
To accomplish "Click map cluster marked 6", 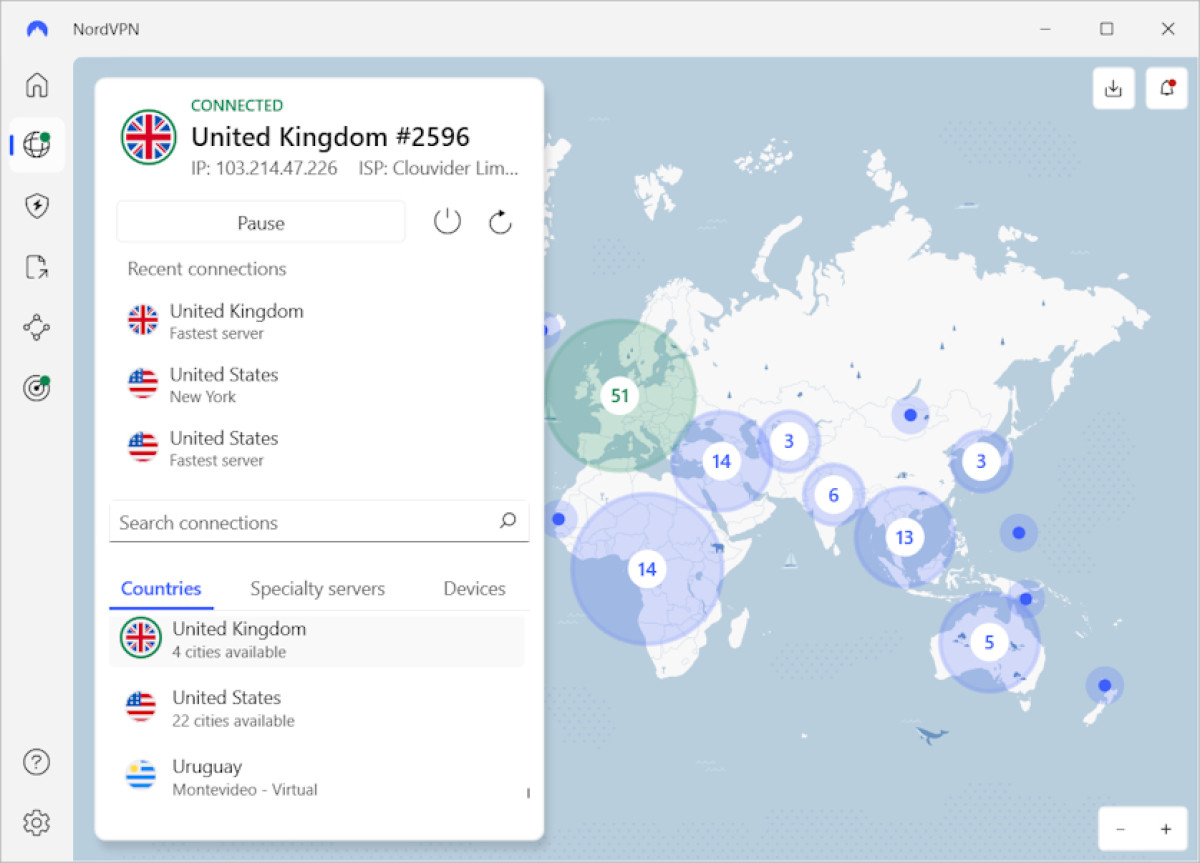I will click(833, 494).
